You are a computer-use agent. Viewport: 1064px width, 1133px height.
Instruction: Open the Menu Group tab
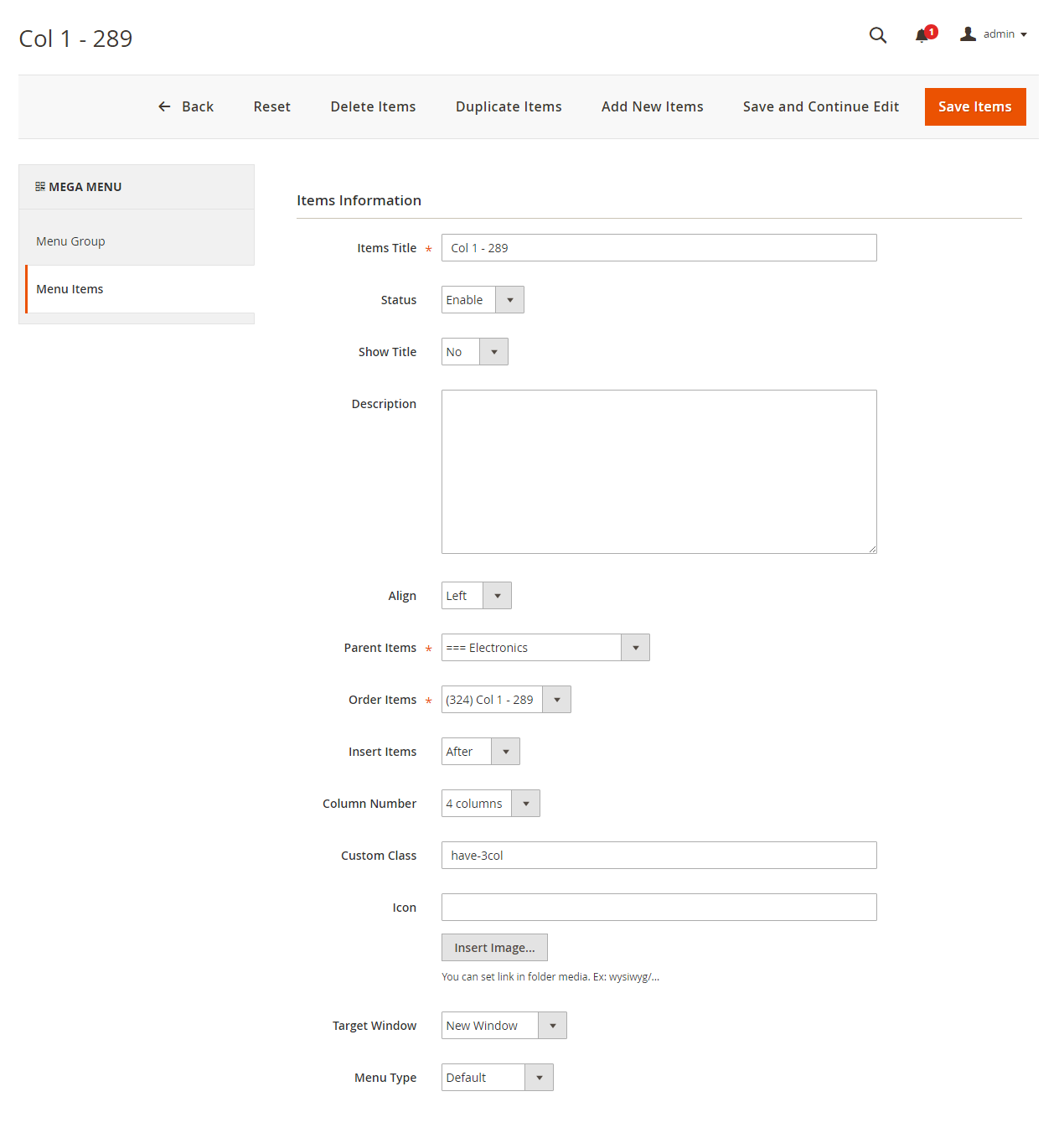click(137, 241)
